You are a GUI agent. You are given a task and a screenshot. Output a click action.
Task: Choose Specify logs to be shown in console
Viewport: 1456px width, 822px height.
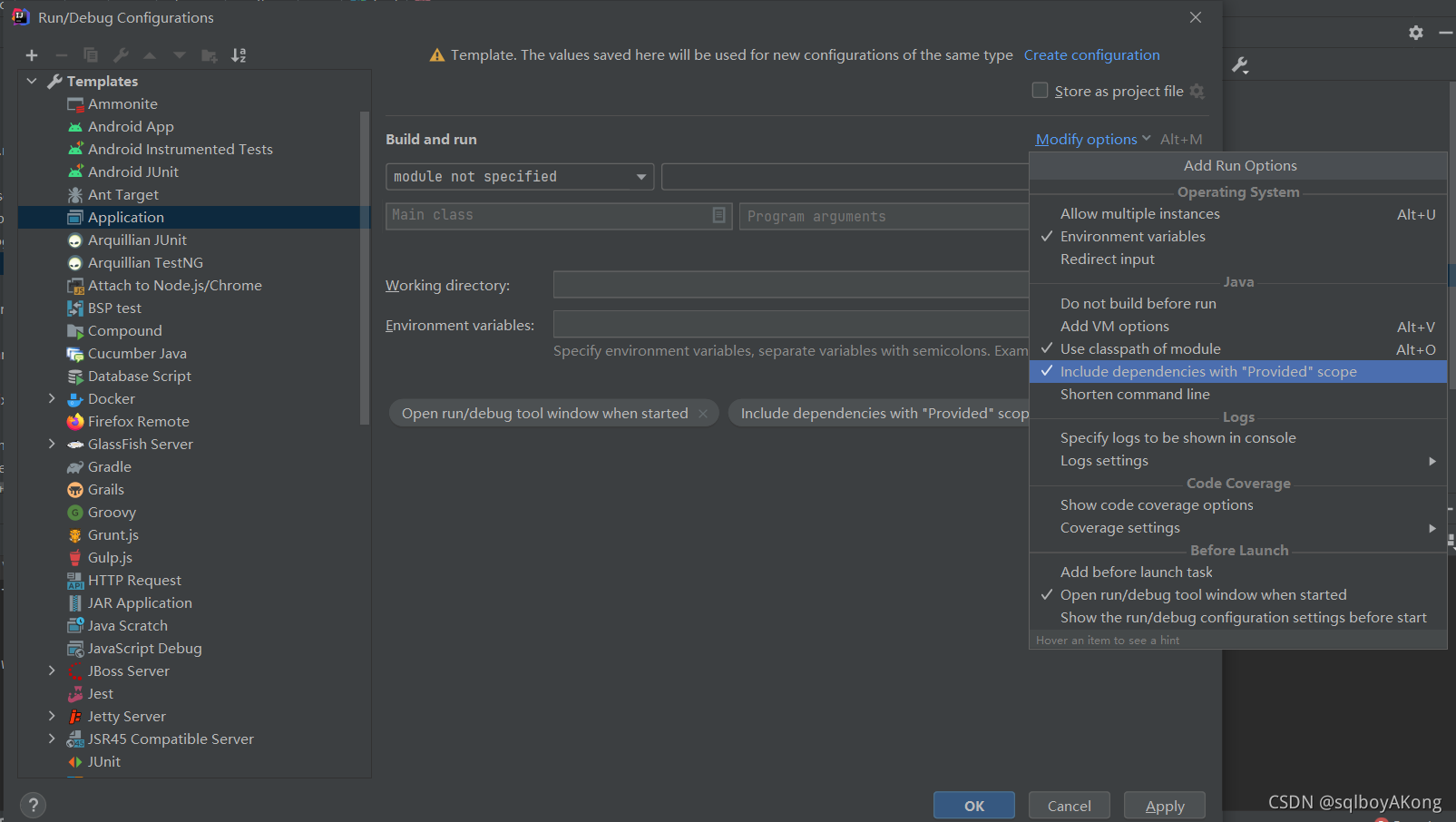click(x=1237, y=438)
